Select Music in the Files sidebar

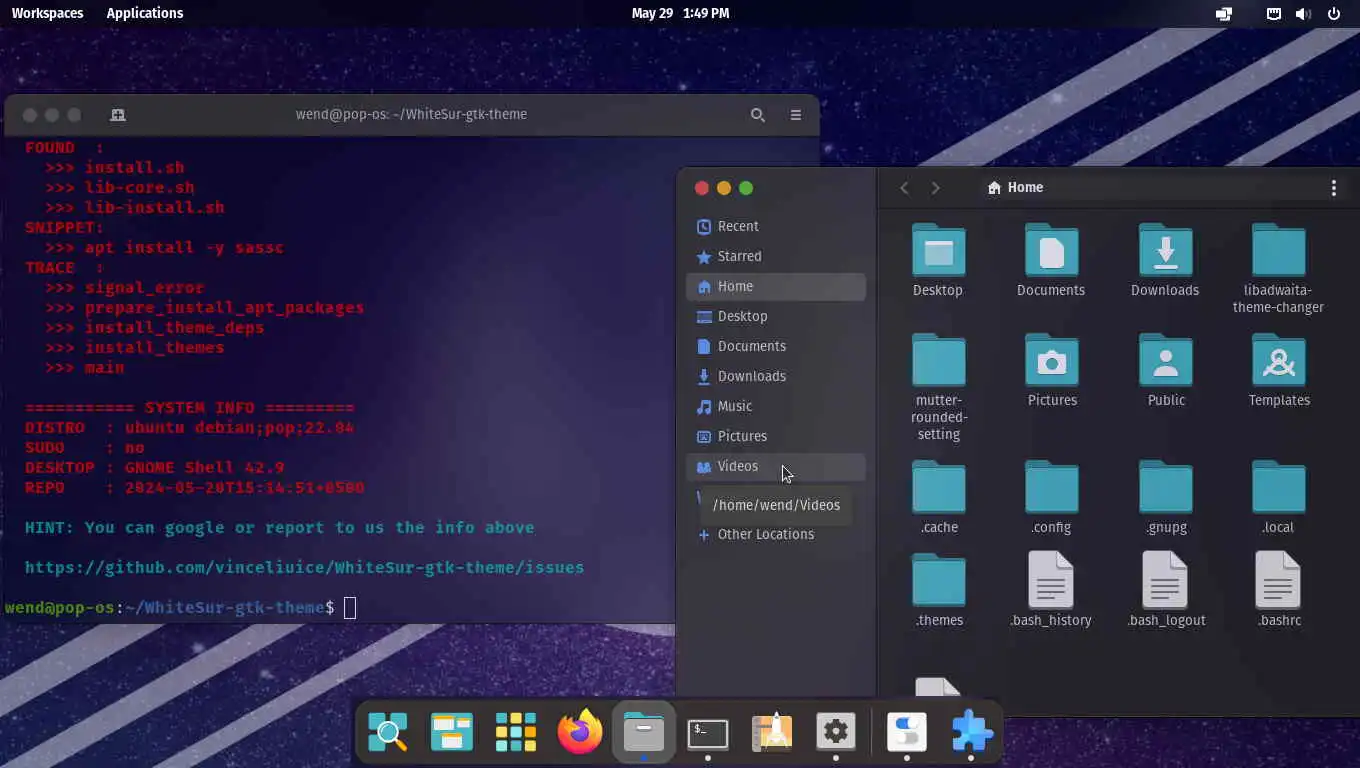click(776, 406)
